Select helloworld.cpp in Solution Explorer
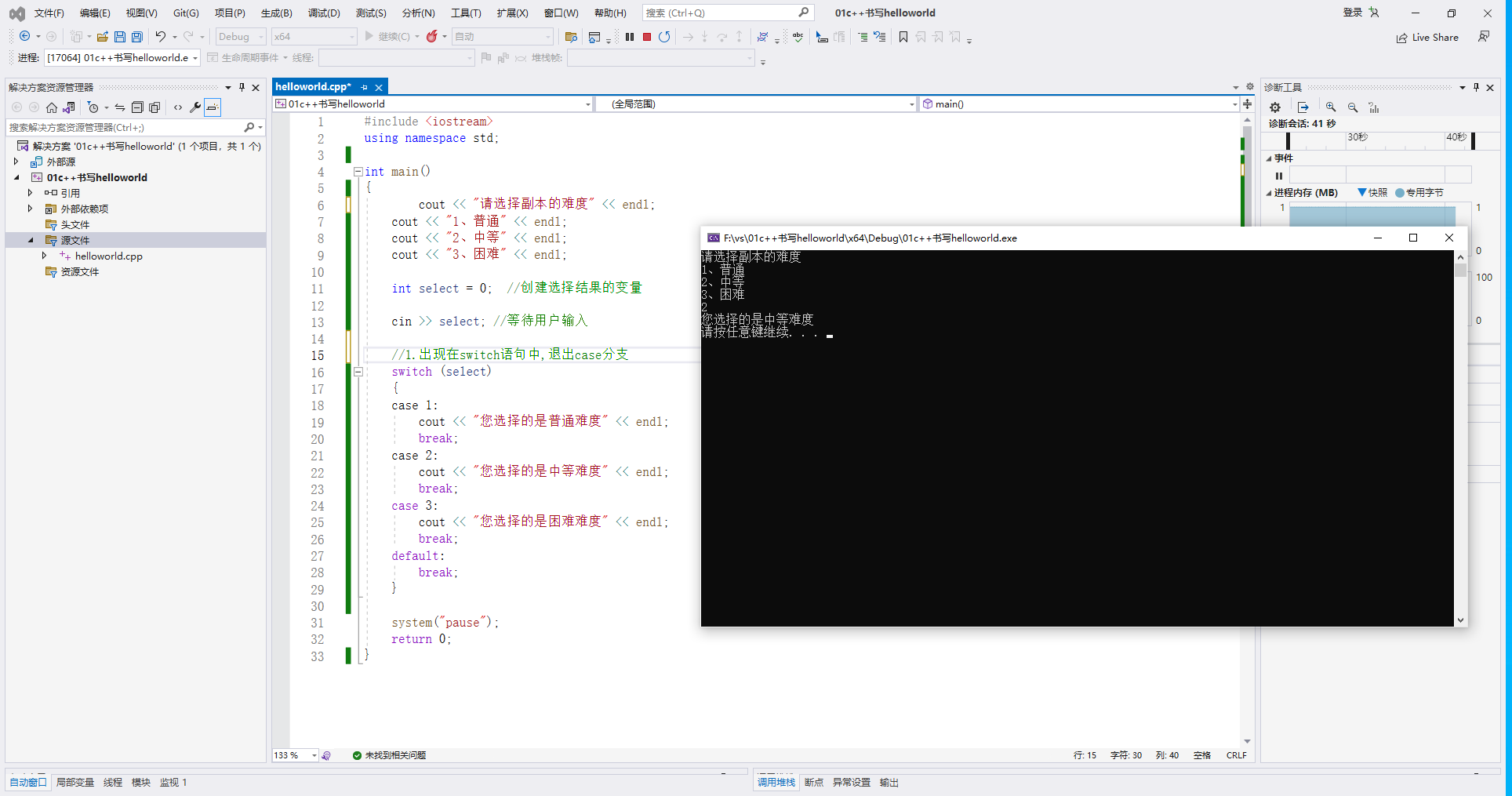The image size is (1512, 796). click(108, 256)
